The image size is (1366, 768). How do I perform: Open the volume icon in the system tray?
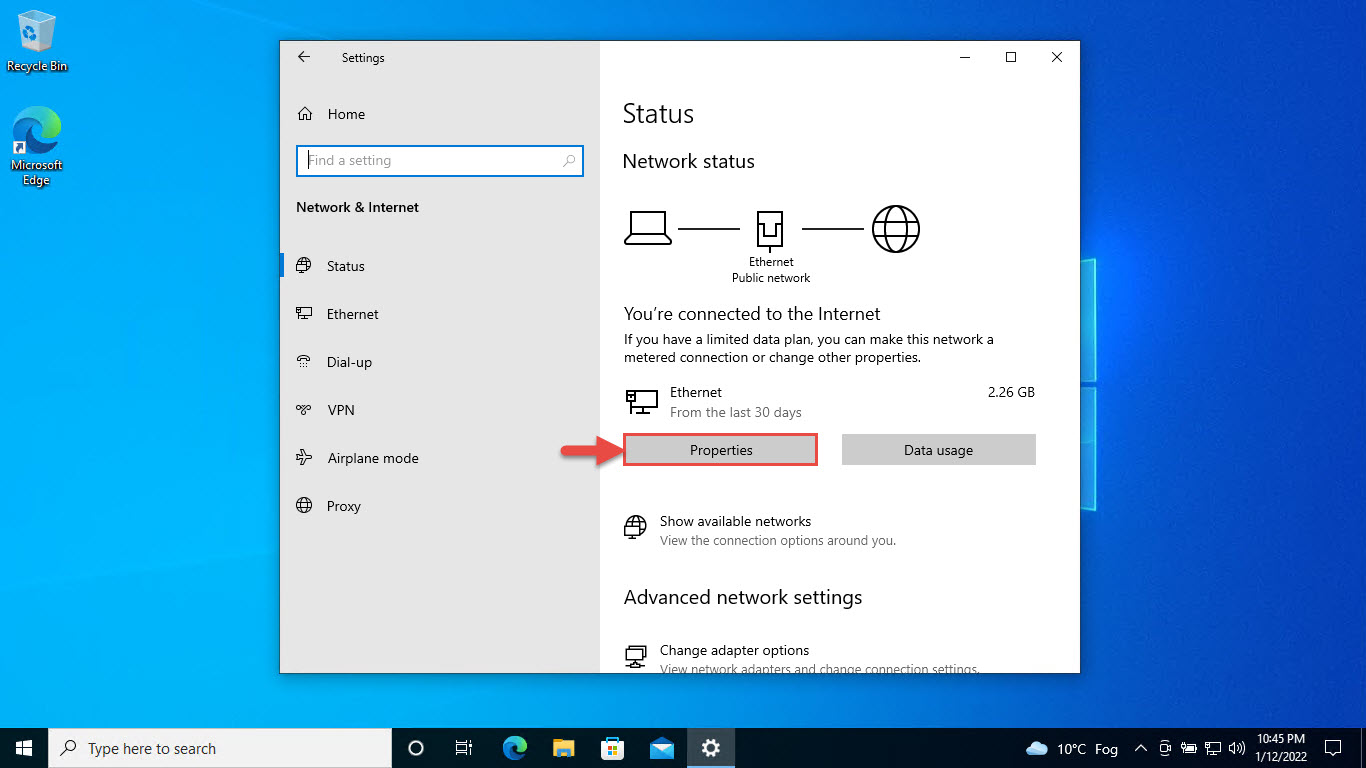1237,748
